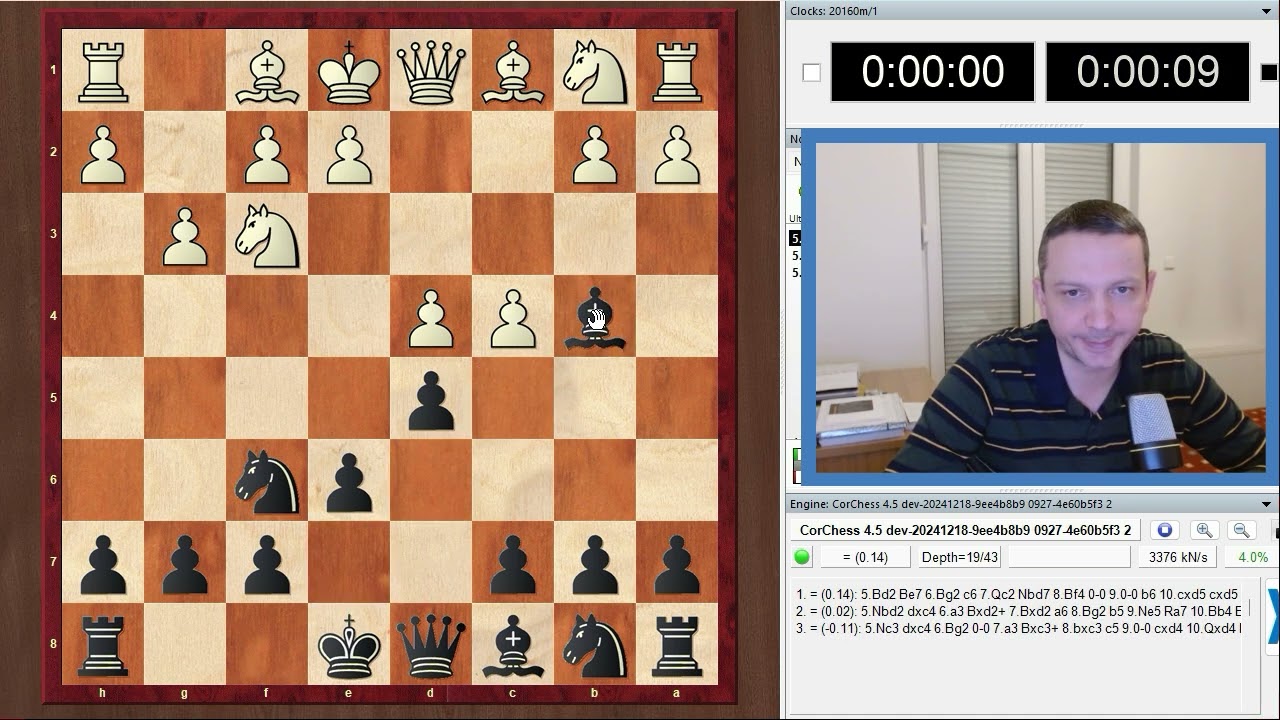Select the black bishop on c8
1280x720 pixels.
click(x=513, y=645)
